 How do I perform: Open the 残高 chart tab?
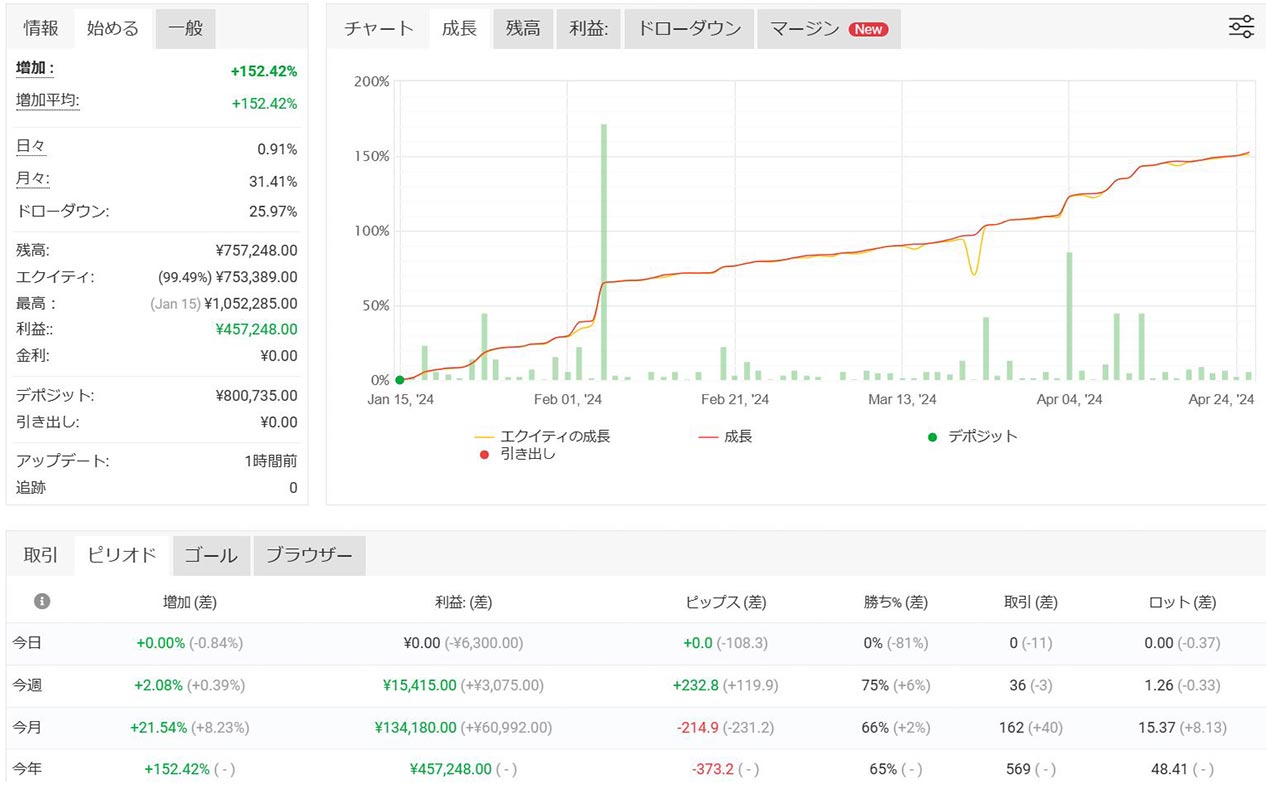pos(523,29)
